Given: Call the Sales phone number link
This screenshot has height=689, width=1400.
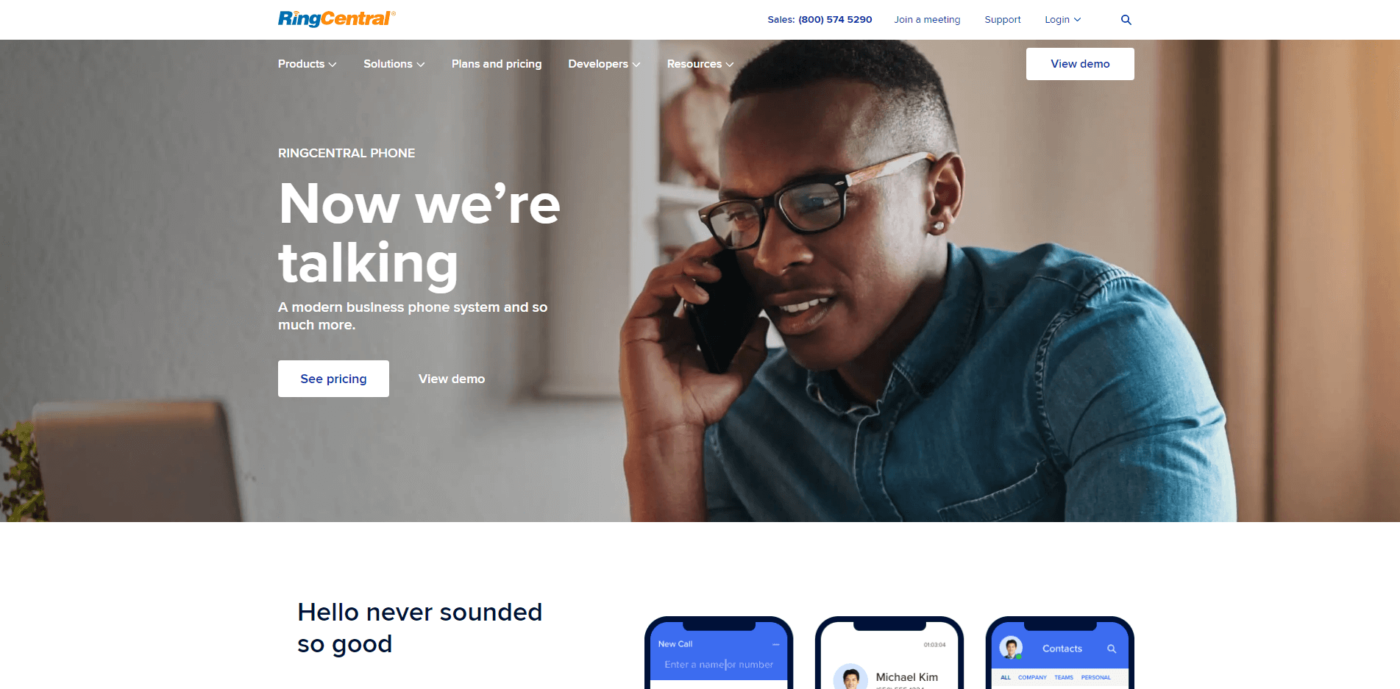Looking at the screenshot, I should (x=820, y=20).
